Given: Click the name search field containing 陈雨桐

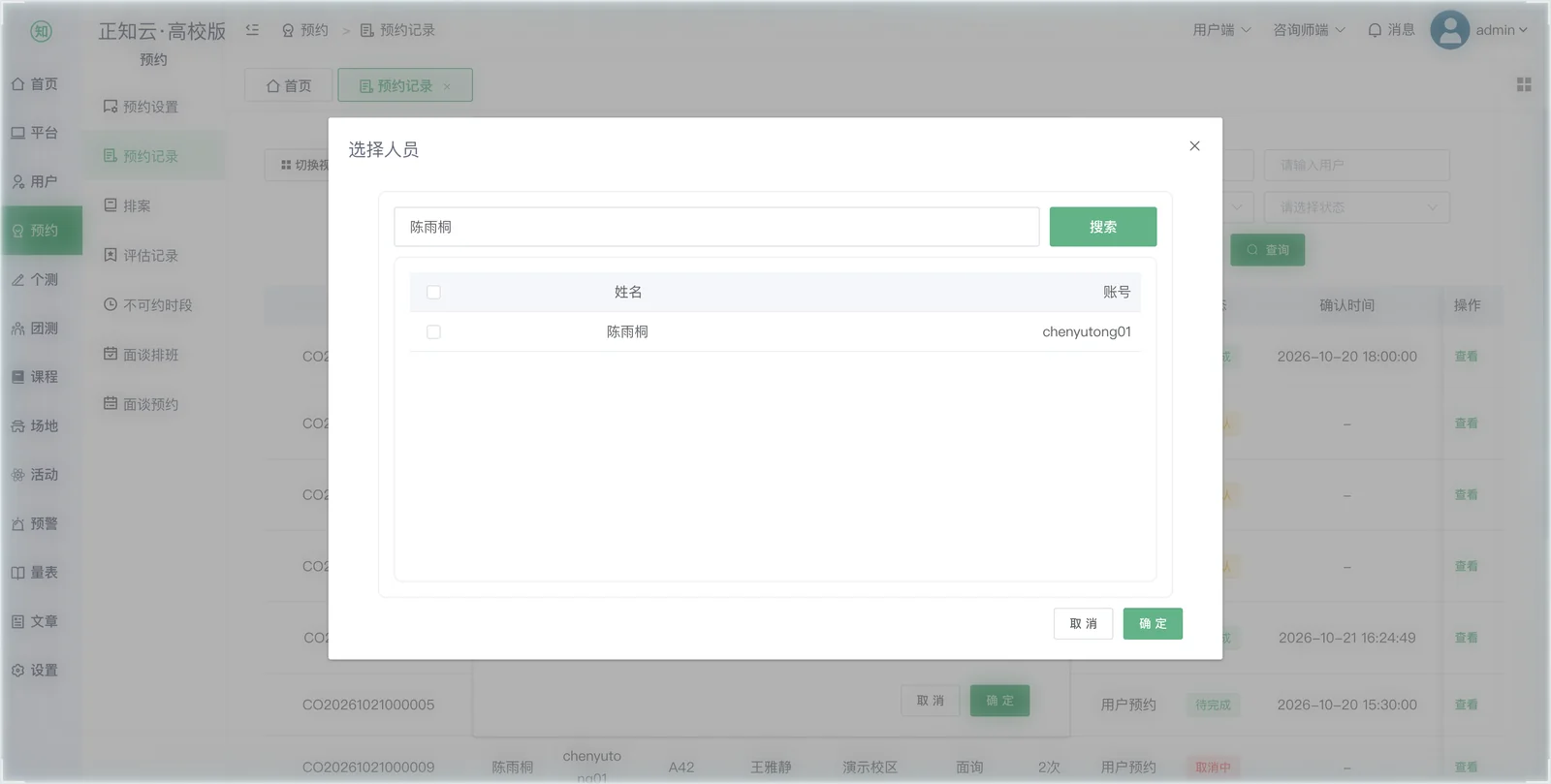Looking at the screenshot, I should 716,227.
